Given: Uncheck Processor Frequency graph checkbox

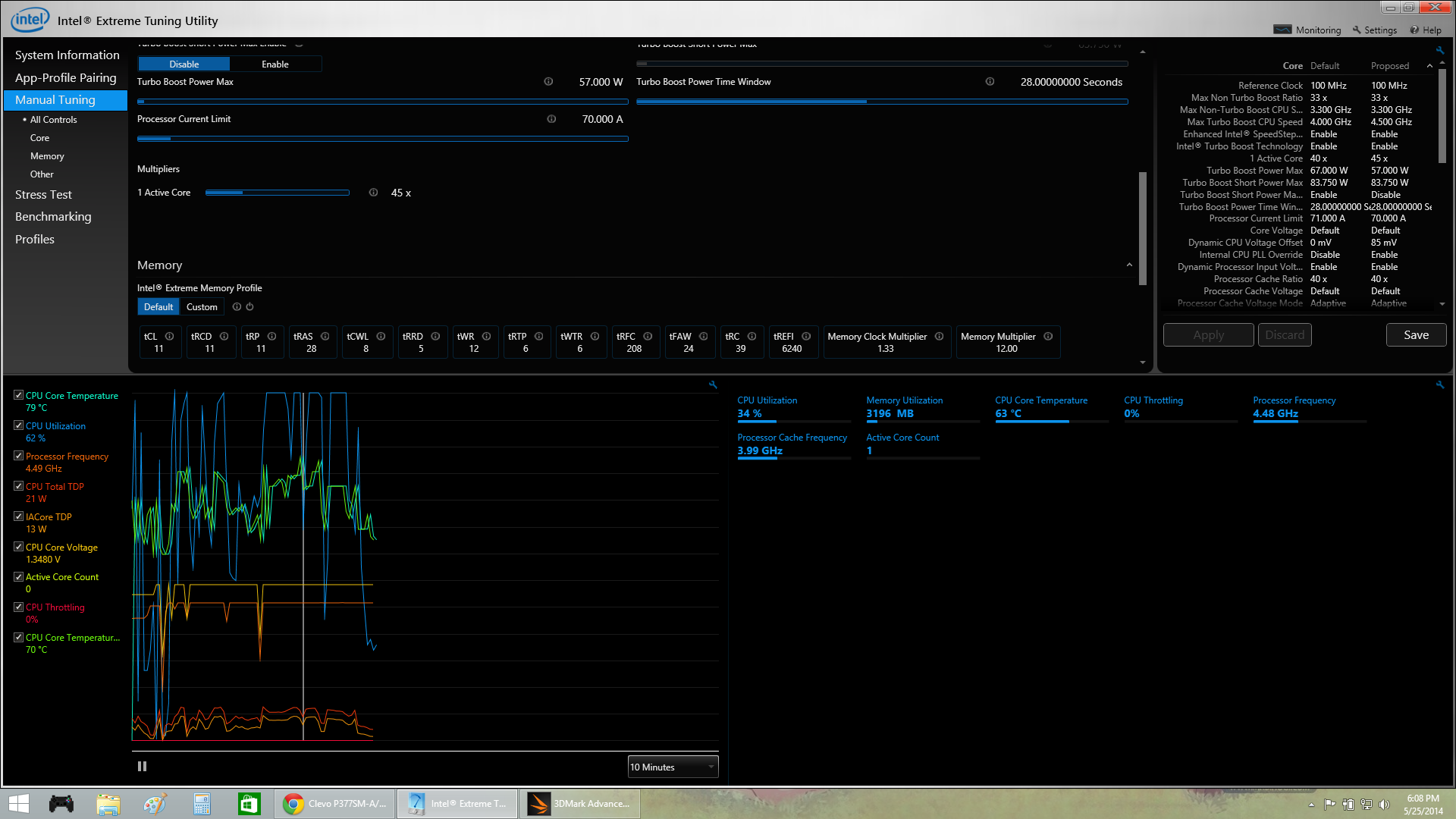Looking at the screenshot, I should tap(18, 456).
